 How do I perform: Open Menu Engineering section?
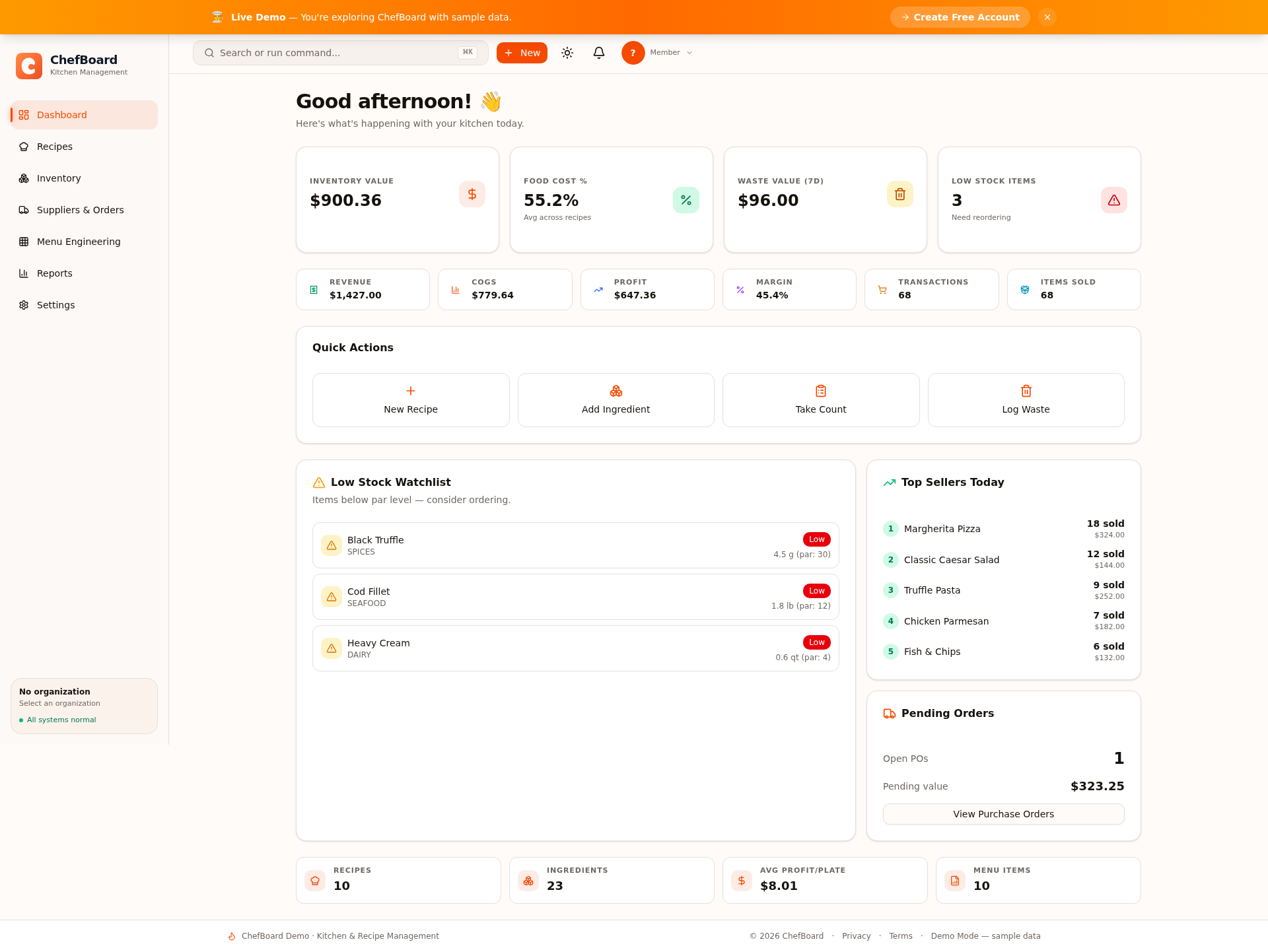click(x=84, y=242)
